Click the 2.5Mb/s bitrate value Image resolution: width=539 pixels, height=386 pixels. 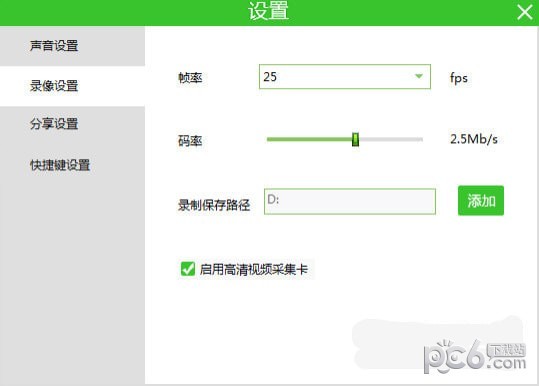[474, 139]
